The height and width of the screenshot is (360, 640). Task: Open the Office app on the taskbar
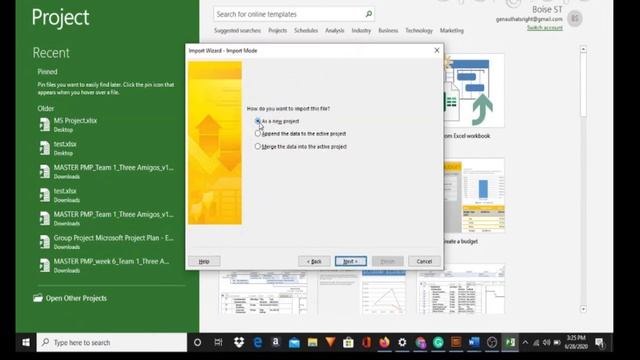366,342
